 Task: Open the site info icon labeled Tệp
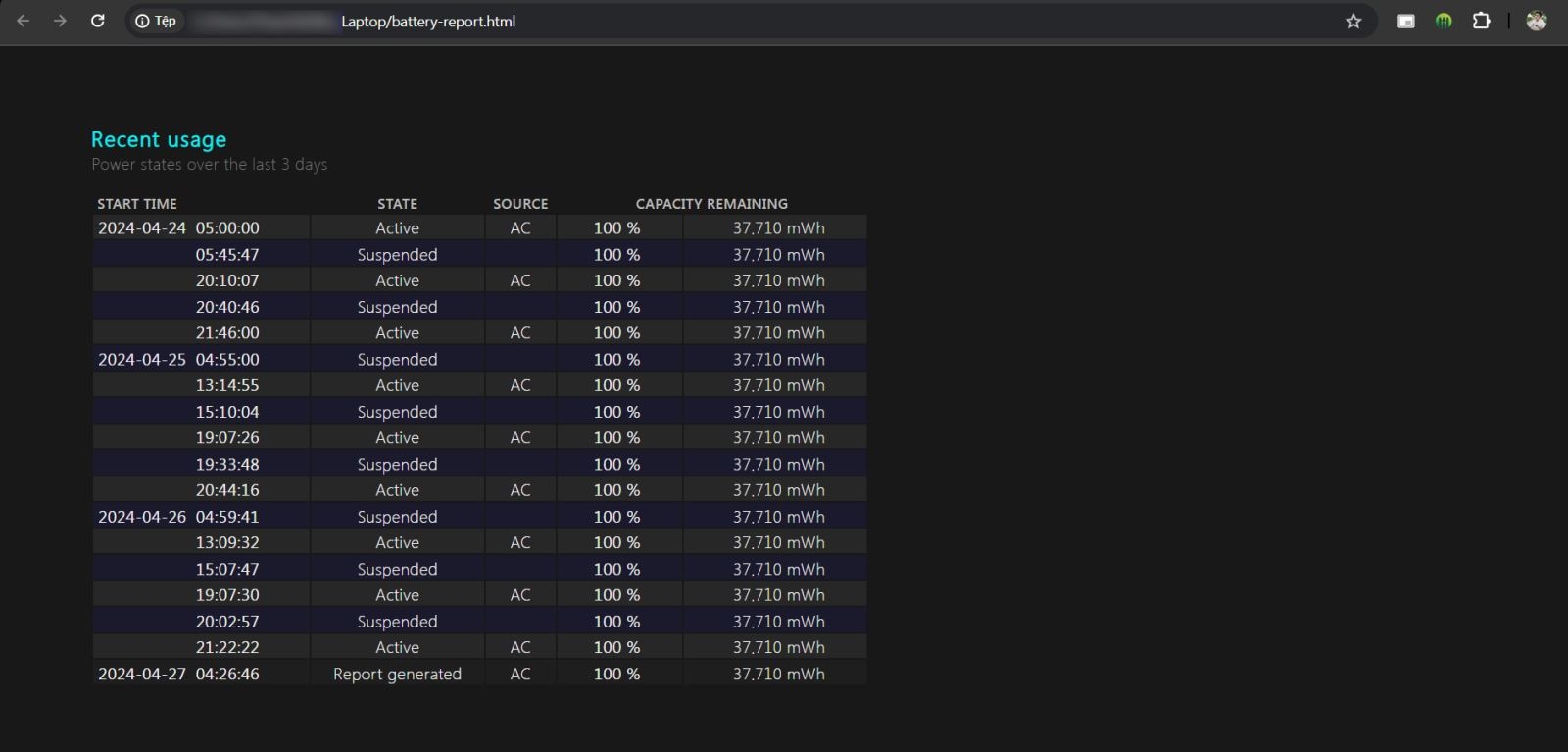[x=156, y=21]
